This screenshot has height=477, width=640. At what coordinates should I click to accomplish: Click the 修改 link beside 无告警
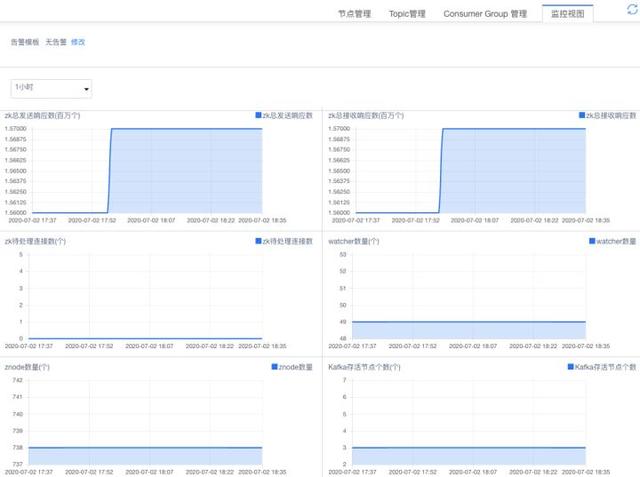[x=78, y=42]
